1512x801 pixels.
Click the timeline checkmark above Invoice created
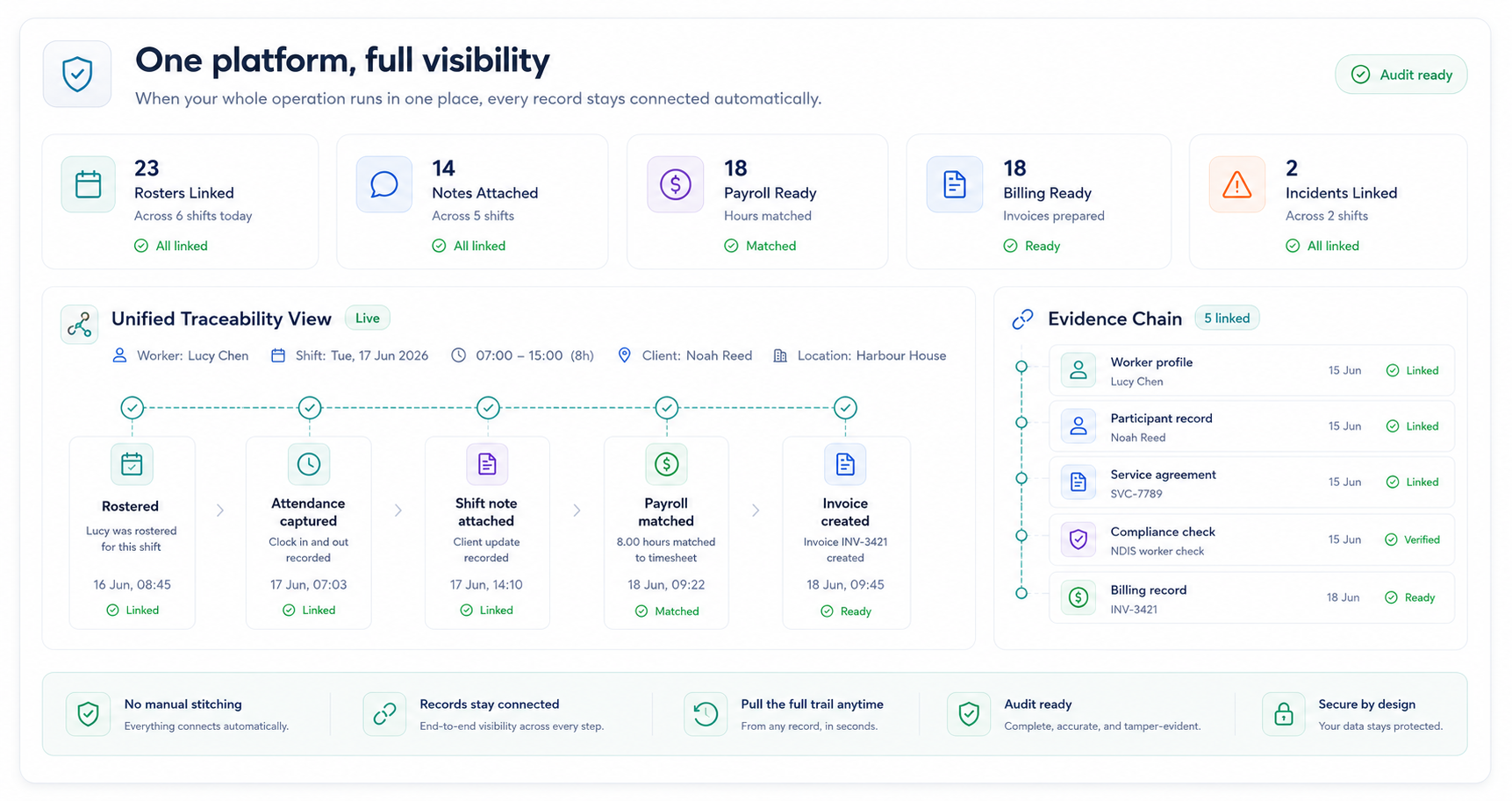click(845, 408)
